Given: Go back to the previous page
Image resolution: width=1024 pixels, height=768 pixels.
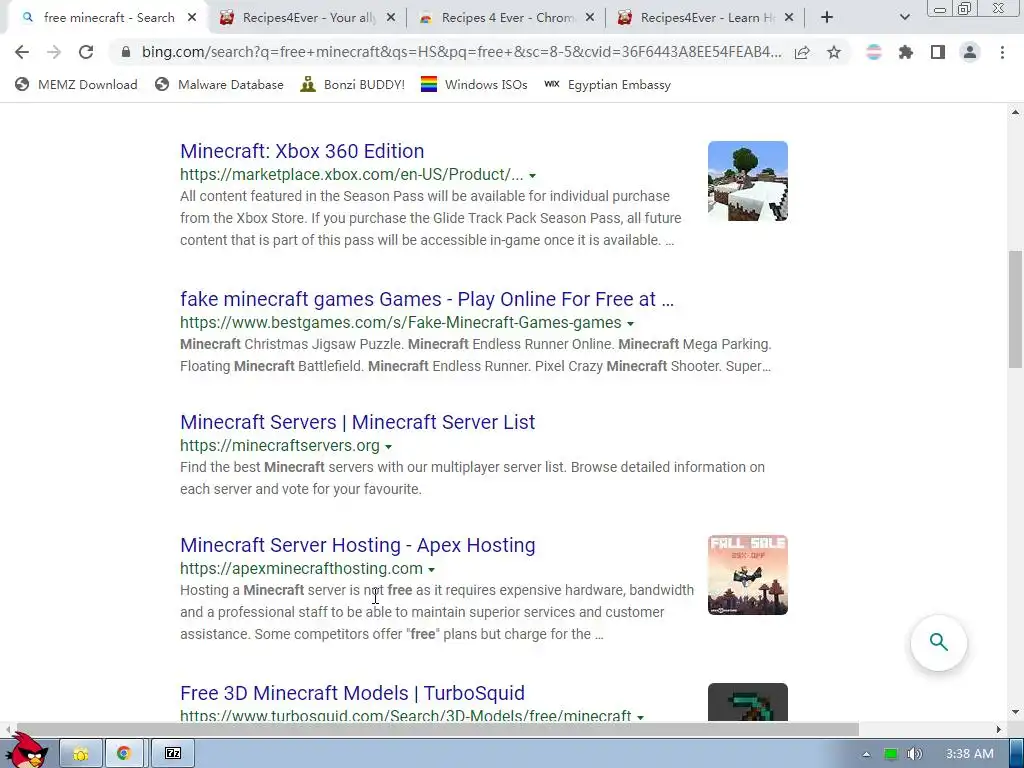Looking at the screenshot, I should coord(22,52).
